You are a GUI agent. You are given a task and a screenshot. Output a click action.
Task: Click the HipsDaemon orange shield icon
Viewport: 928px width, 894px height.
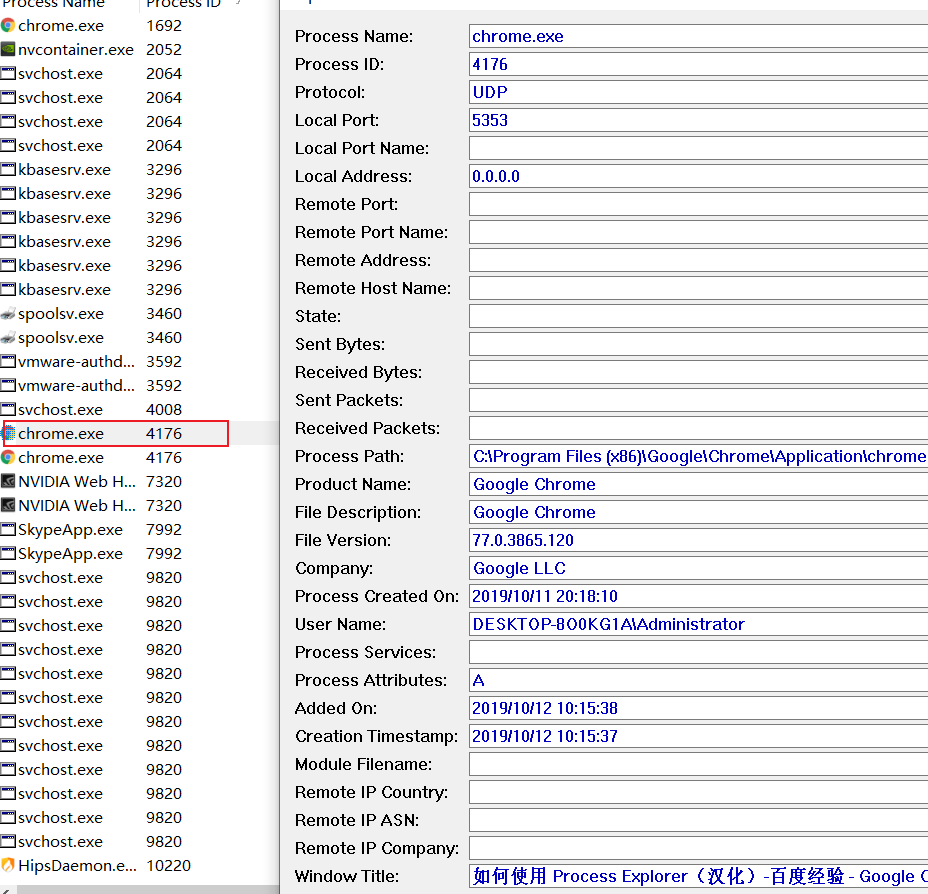click(8, 866)
